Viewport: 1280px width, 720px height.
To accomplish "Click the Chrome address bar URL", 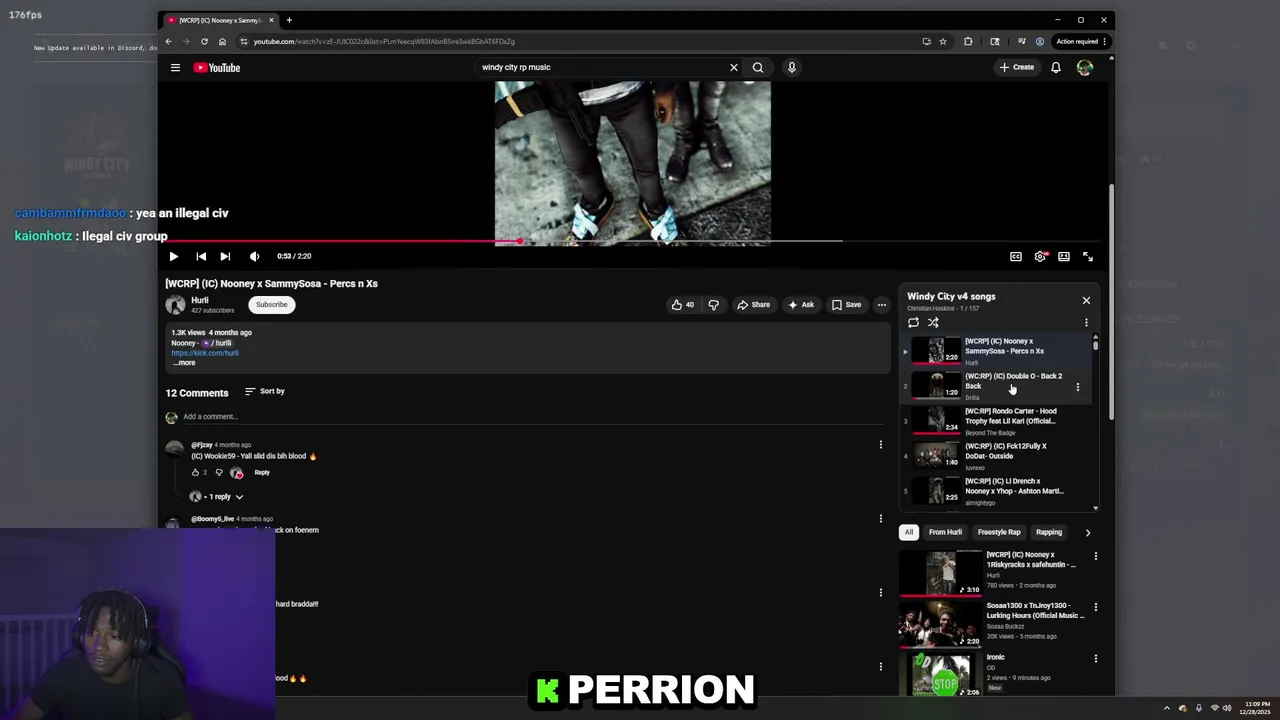I will click(384, 41).
